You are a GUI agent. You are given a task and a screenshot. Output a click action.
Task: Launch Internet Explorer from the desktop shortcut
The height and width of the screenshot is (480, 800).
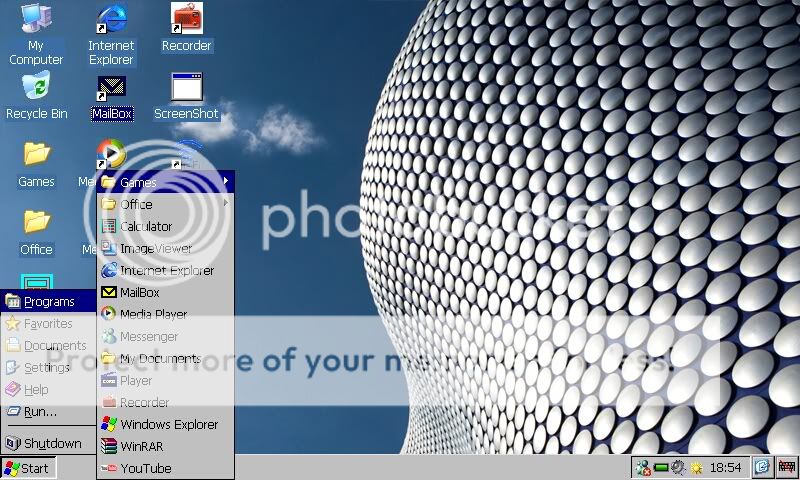111,34
